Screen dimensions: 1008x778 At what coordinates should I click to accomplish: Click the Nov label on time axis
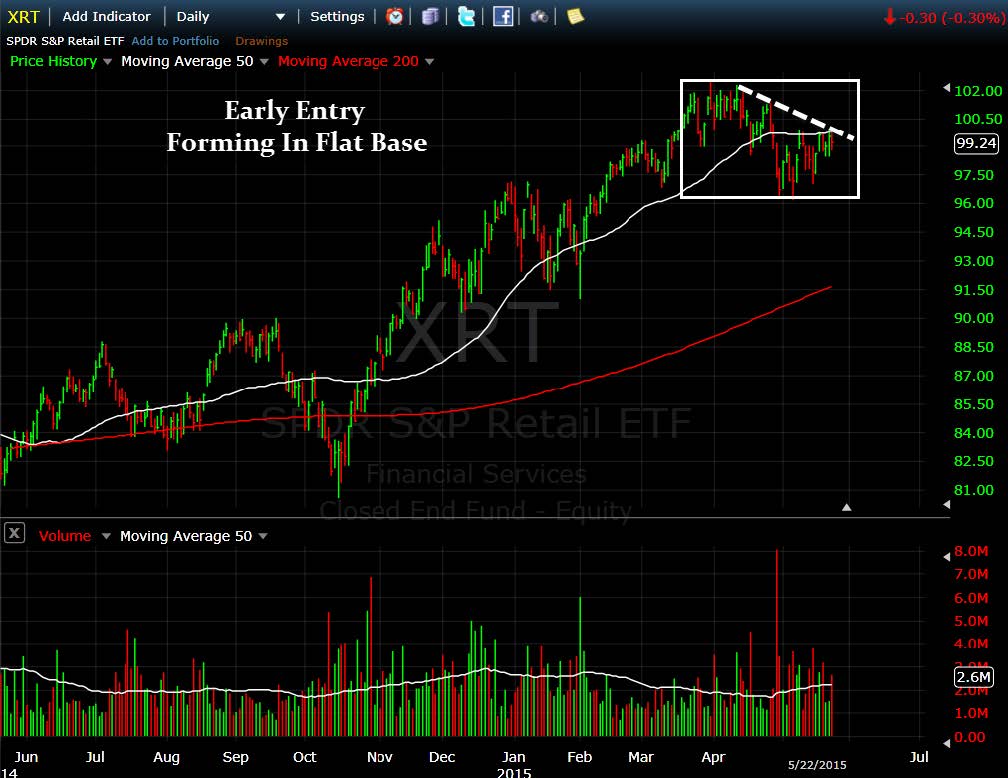pos(379,757)
